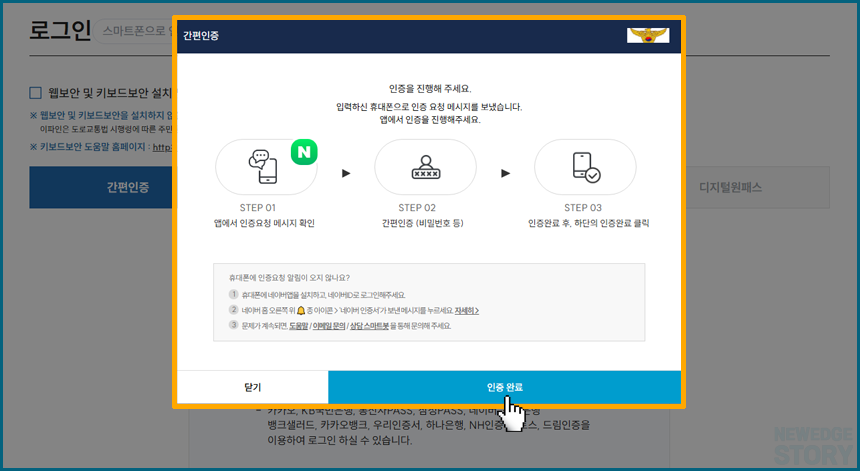The height and width of the screenshot is (471, 860).
Task: Click the 인증을 진행해 주세요. text
Action: tap(430, 88)
